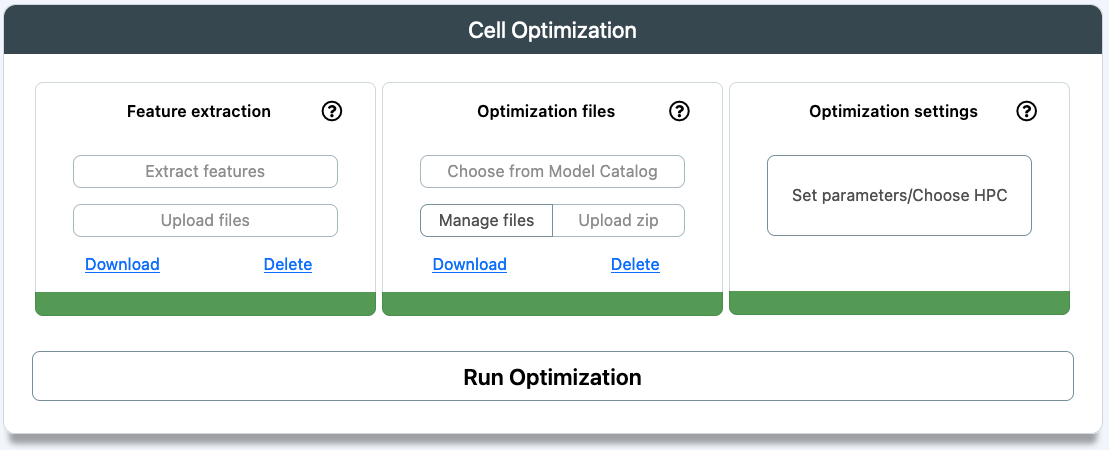Click the Optimization settings panel title
Image resolution: width=1109 pixels, height=450 pixels.
(893, 111)
